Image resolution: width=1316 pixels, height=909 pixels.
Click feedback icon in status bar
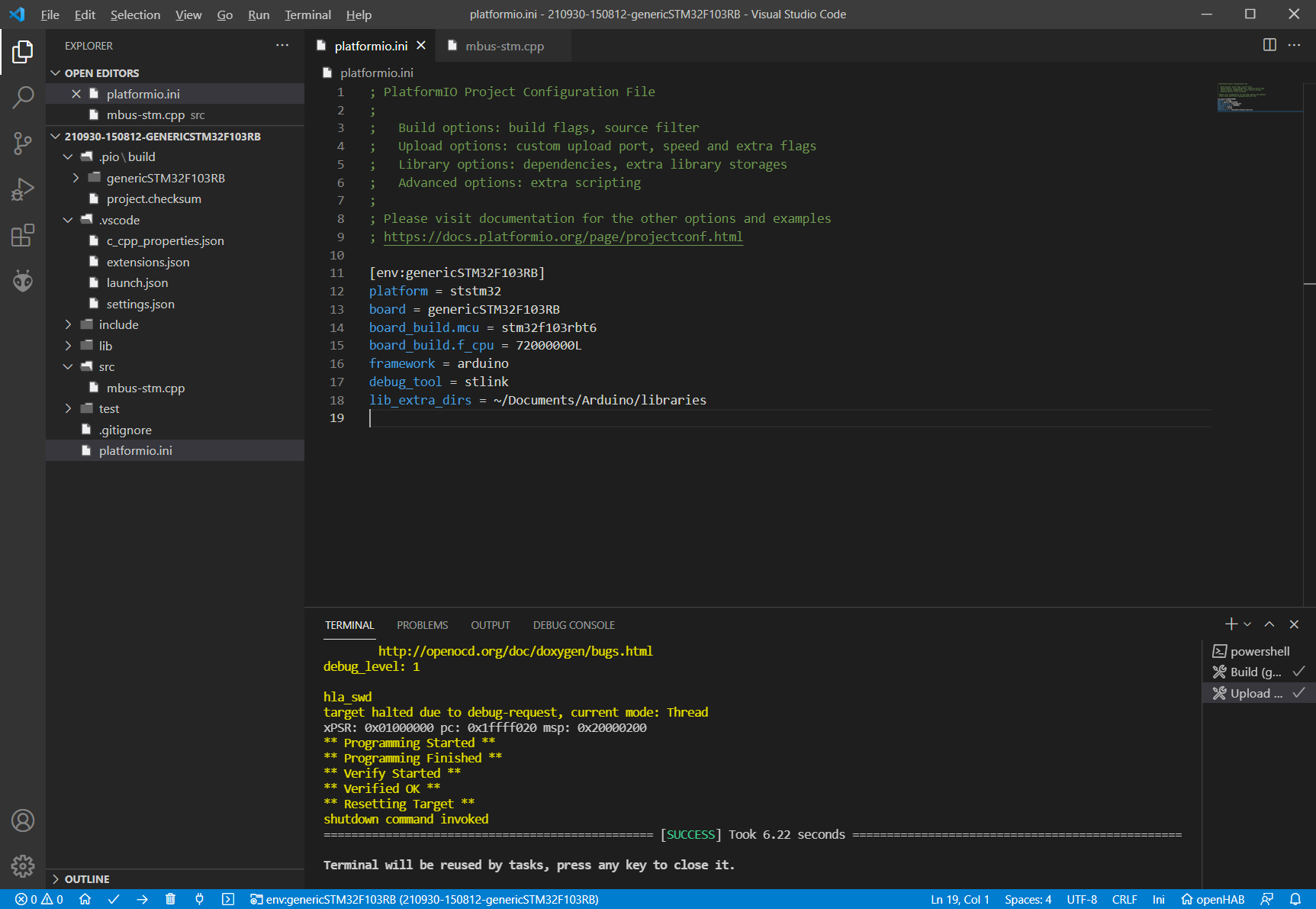[1266, 899]
